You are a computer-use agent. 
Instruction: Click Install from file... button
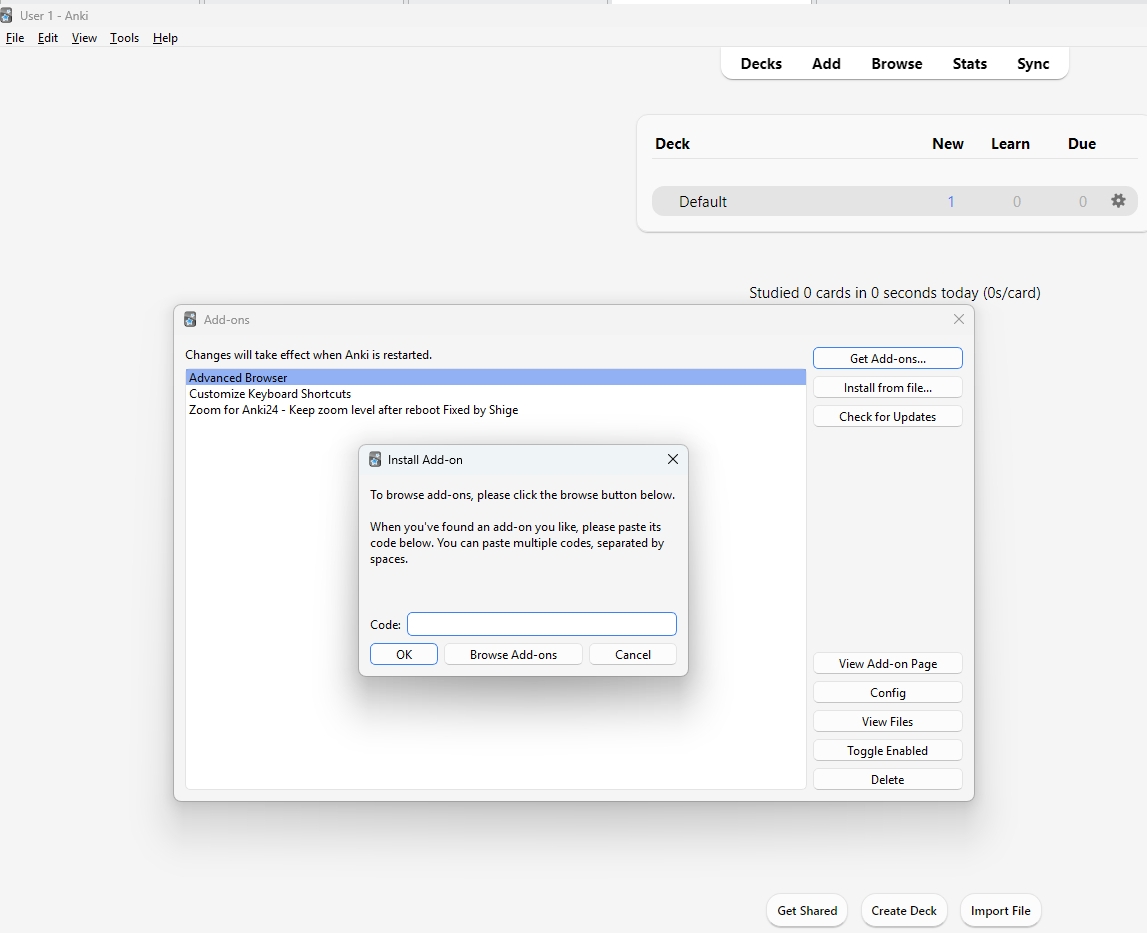click(x=887, y=388)
